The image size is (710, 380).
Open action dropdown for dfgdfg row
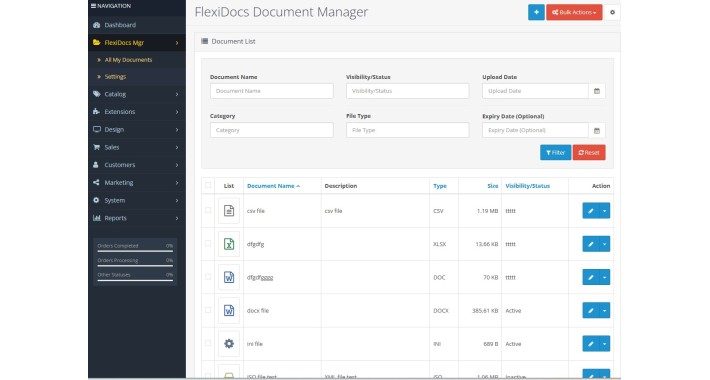pos(604,244)
